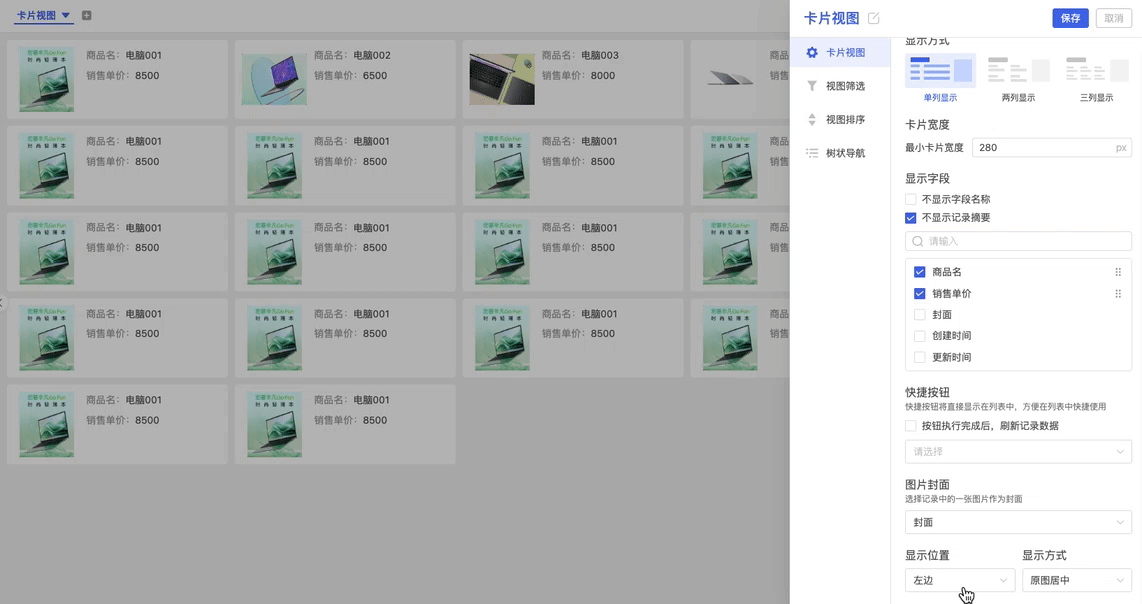Open the 图片封面 dropdown showing 封面
1142x604 pixels.
(x=1018, y=522)
